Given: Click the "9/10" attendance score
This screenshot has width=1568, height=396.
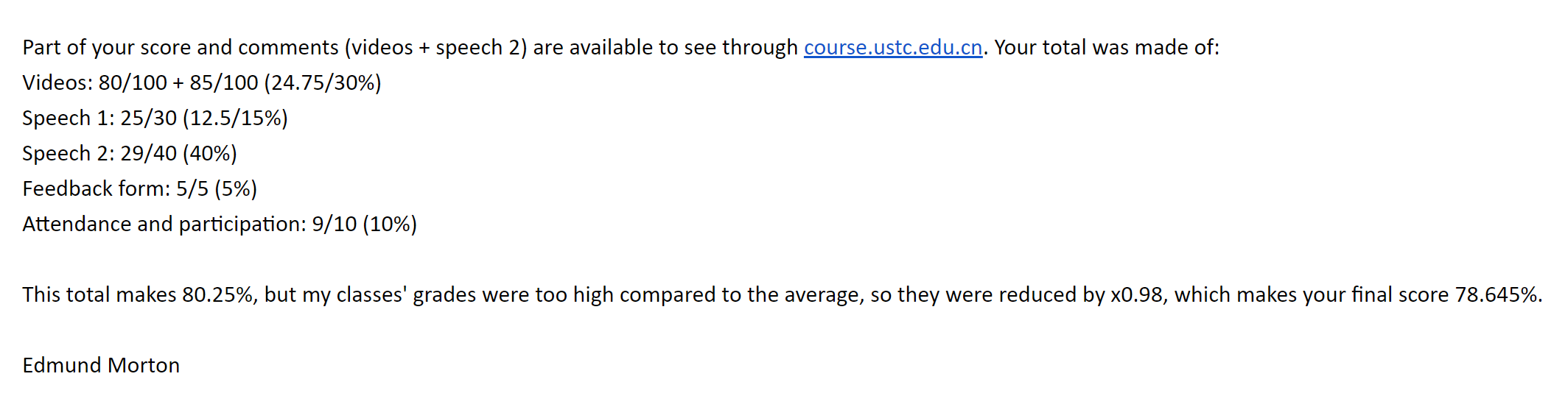Looking at the screenshot, I should point(334,224).
